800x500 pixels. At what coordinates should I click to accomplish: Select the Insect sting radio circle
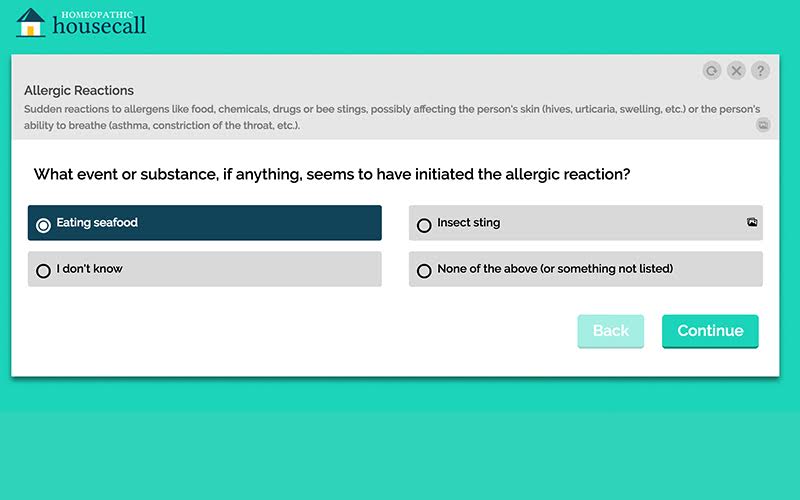tap(424, 225)
